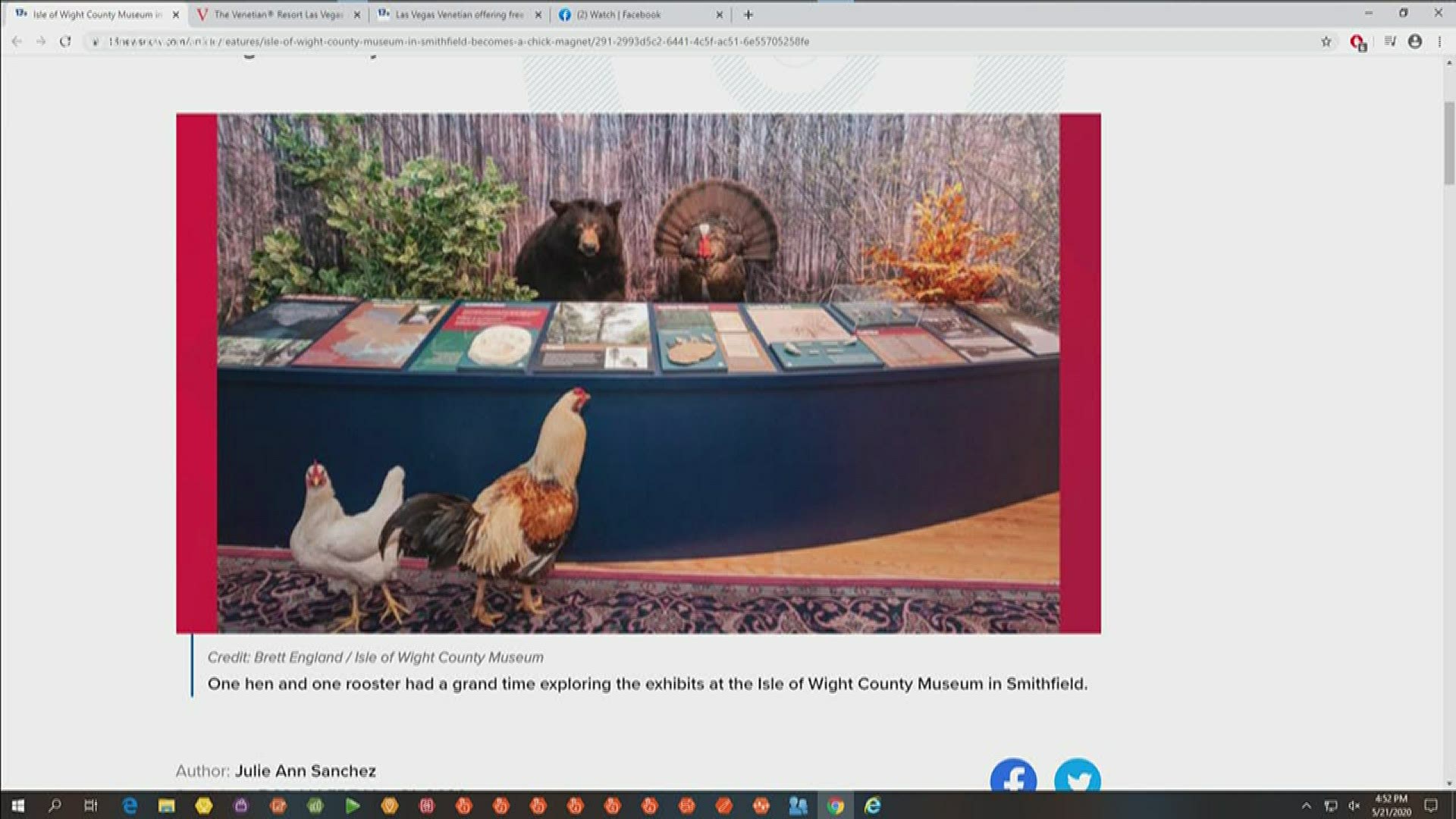This screenshot has width=1456, height=819.
Task: Open the clock and date flyout
Action: coord(1391,805)
